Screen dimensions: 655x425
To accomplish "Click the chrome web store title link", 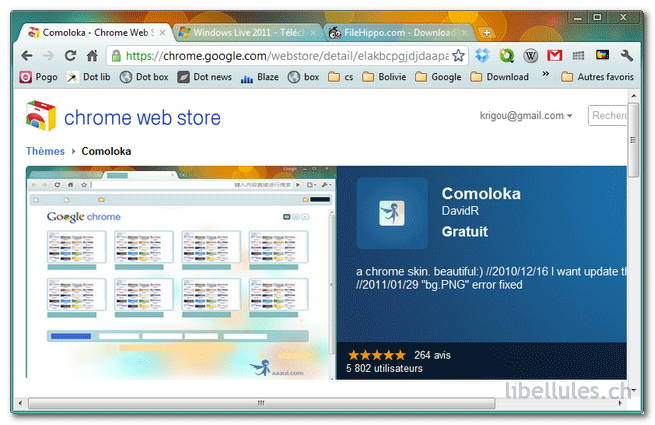I will (x=142, y=118).
